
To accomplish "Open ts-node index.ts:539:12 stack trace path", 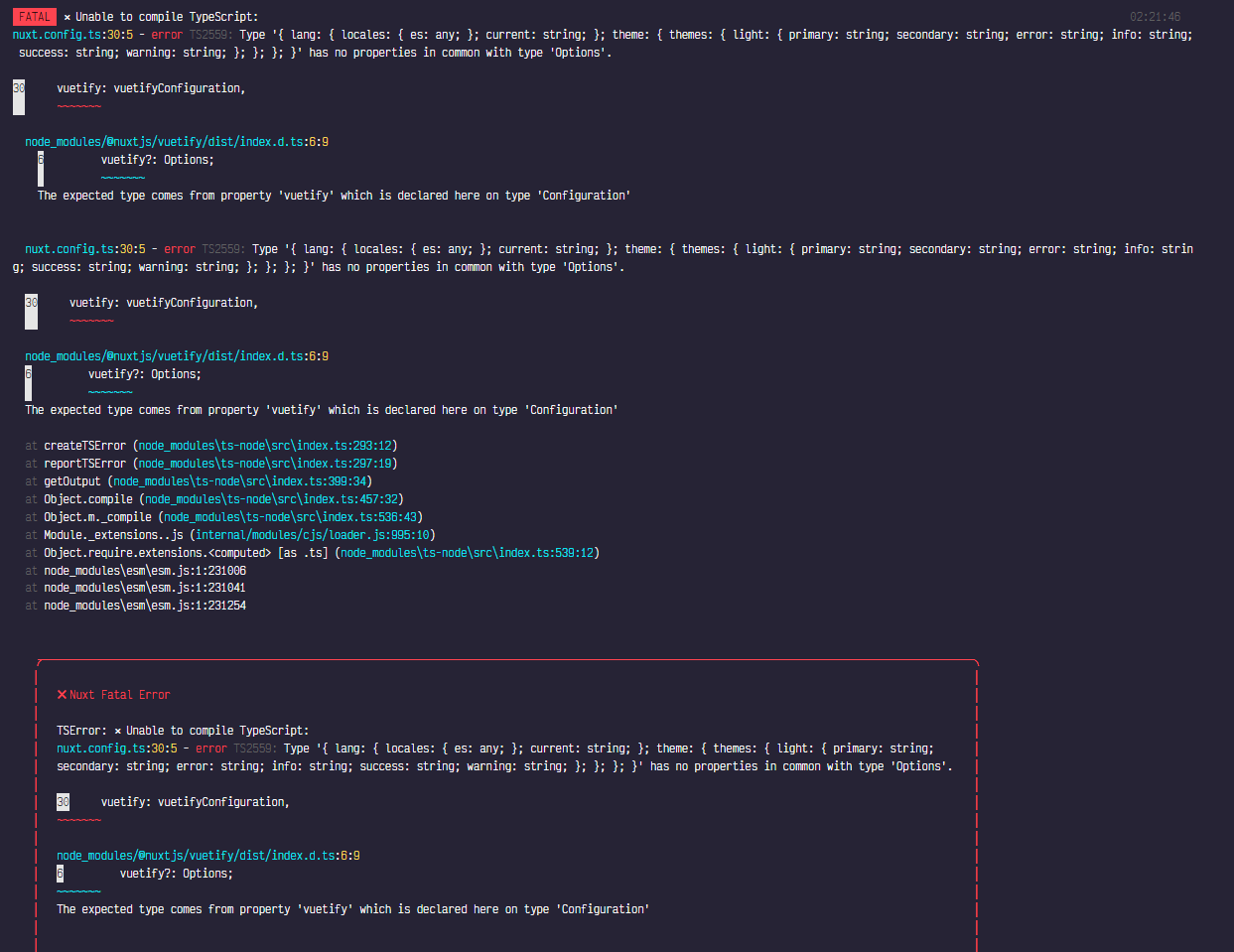I will 468,553.
